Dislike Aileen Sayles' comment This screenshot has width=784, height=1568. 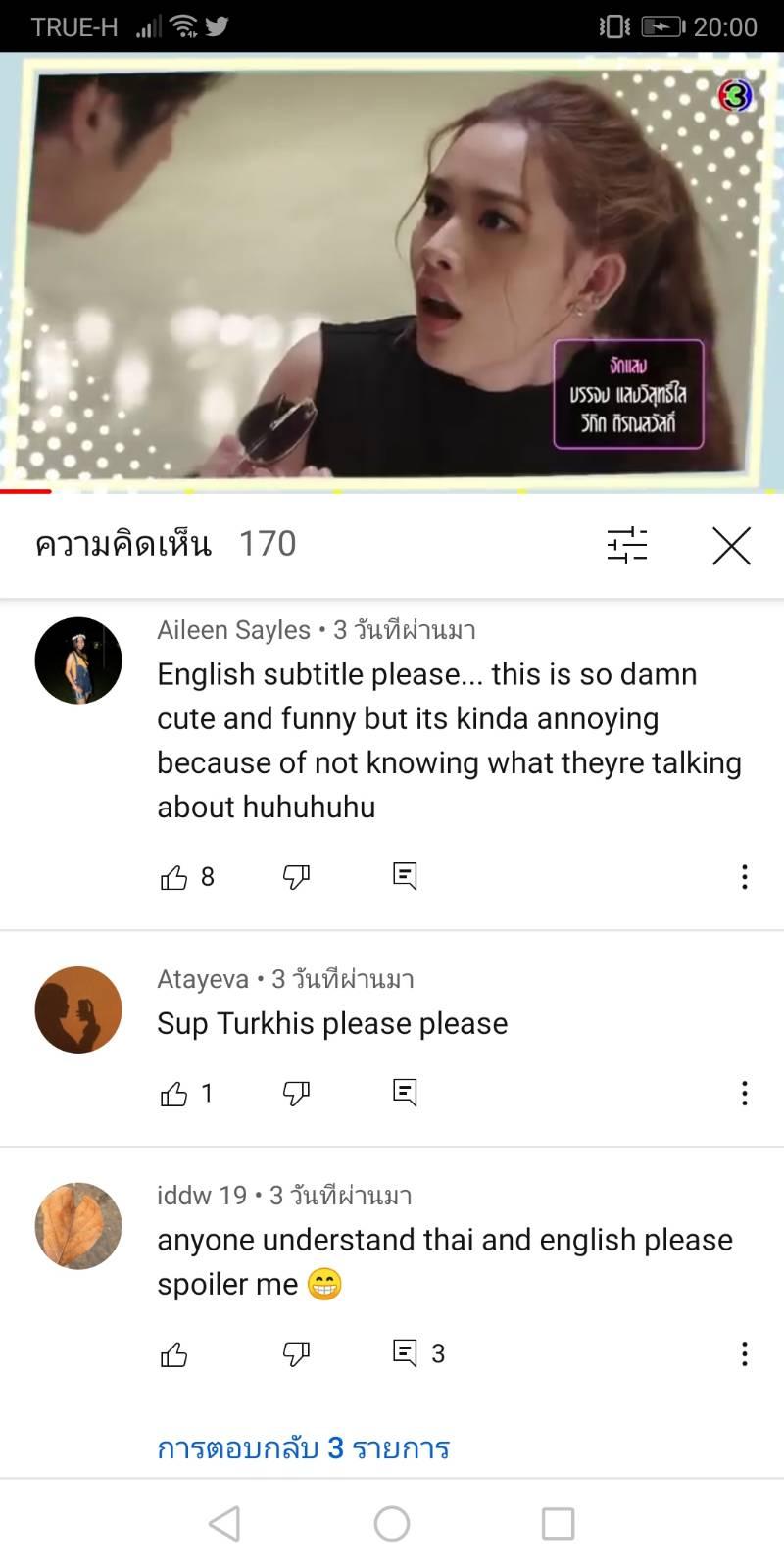(x=296, y=877)
